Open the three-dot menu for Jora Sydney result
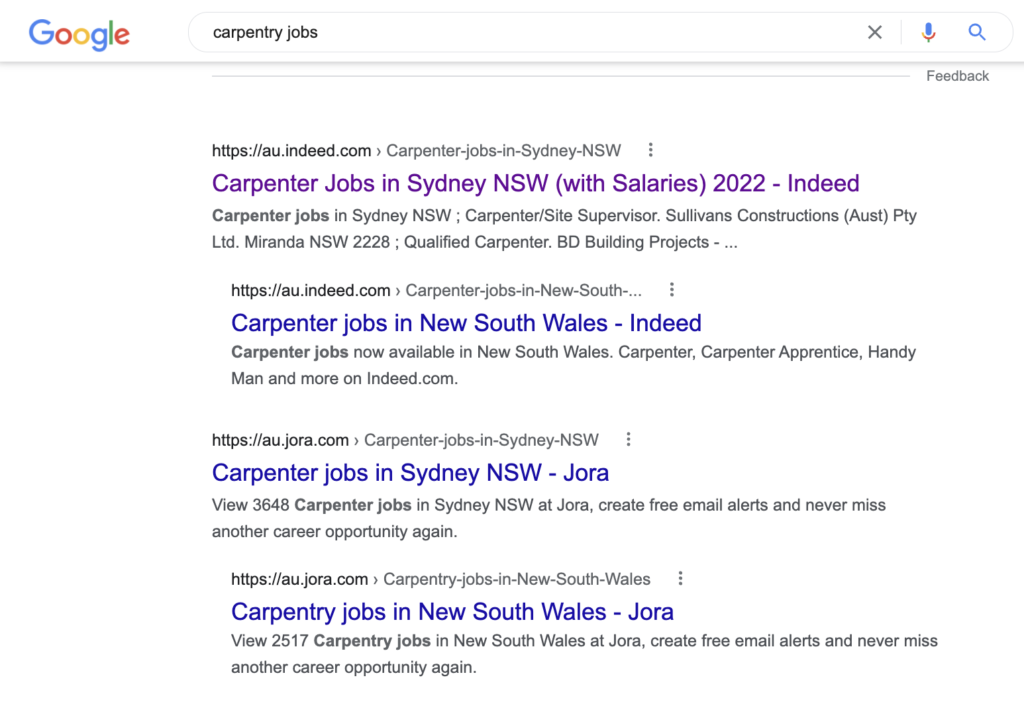The image size is (1024, 702). click(x=628, y=439)
